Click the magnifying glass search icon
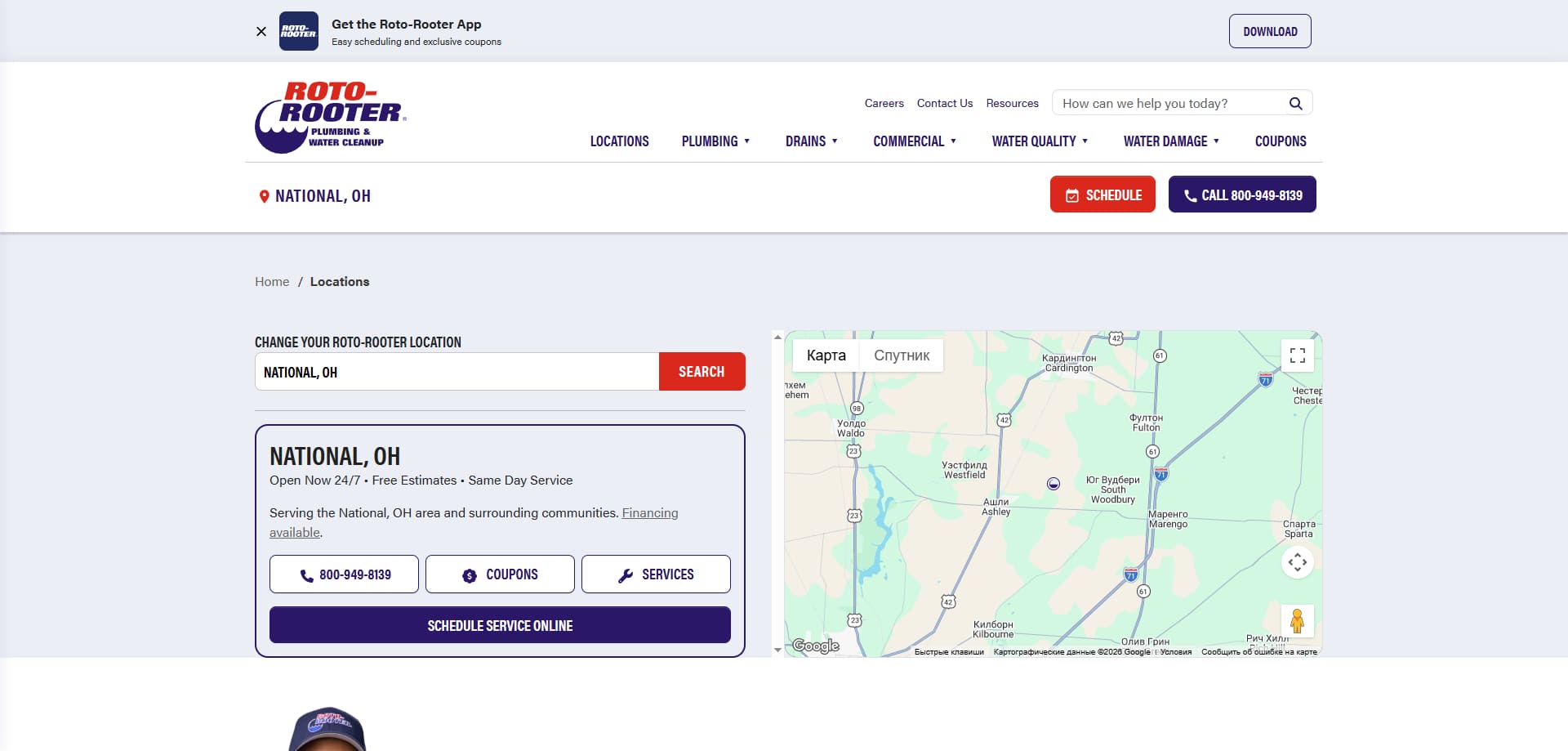1568x751 pixels. point(1296,103)
